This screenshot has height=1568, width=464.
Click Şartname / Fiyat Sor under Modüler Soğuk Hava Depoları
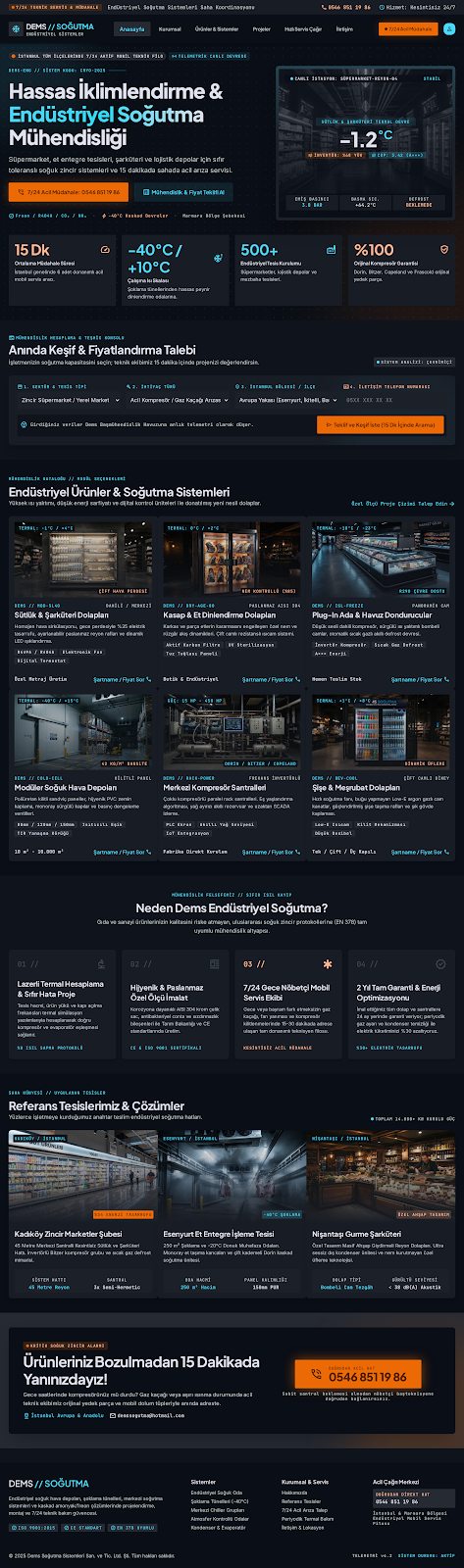[x=123, y=852]
